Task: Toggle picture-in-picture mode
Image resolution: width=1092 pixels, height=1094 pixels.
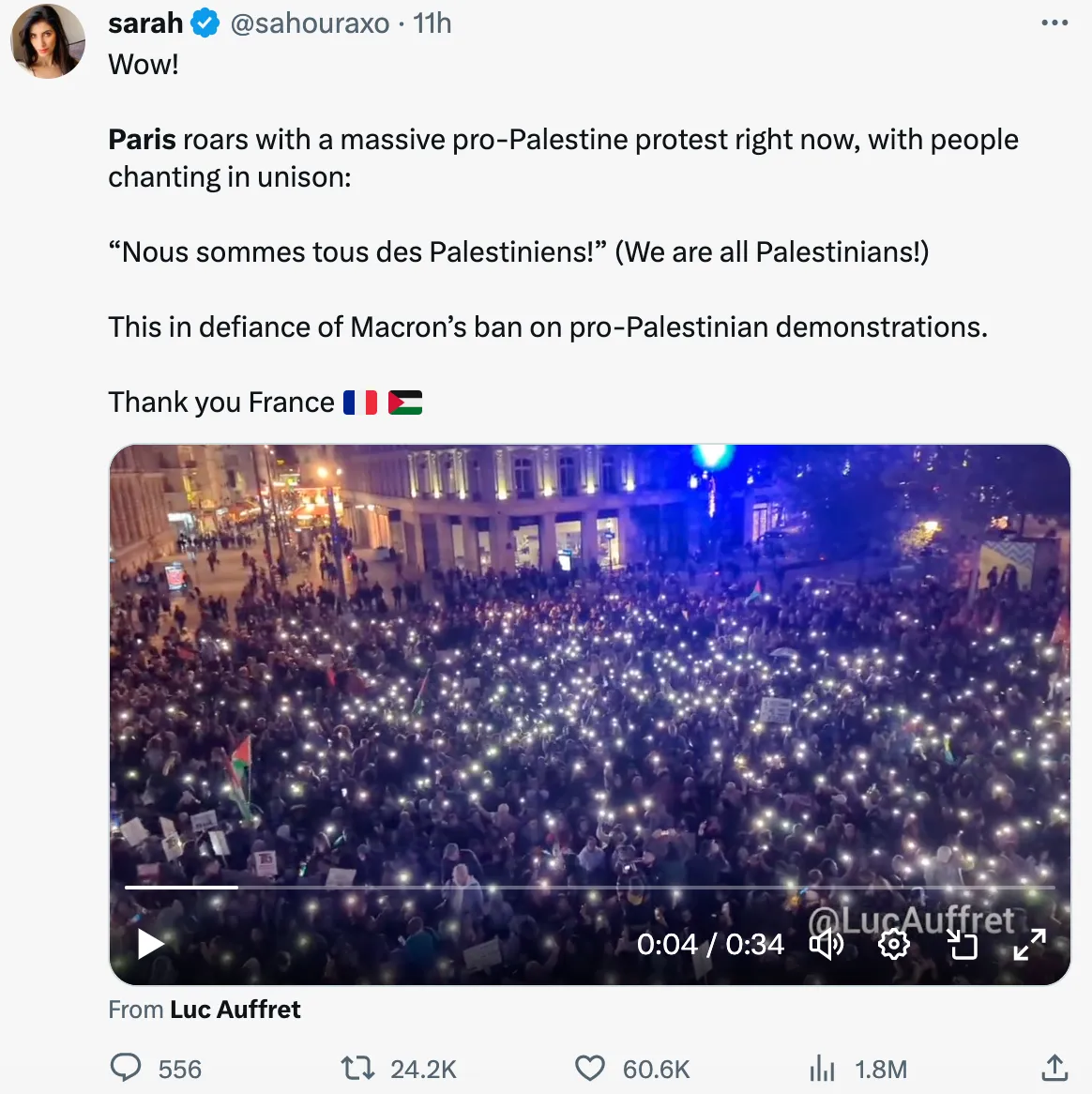Action: [962, 944]
